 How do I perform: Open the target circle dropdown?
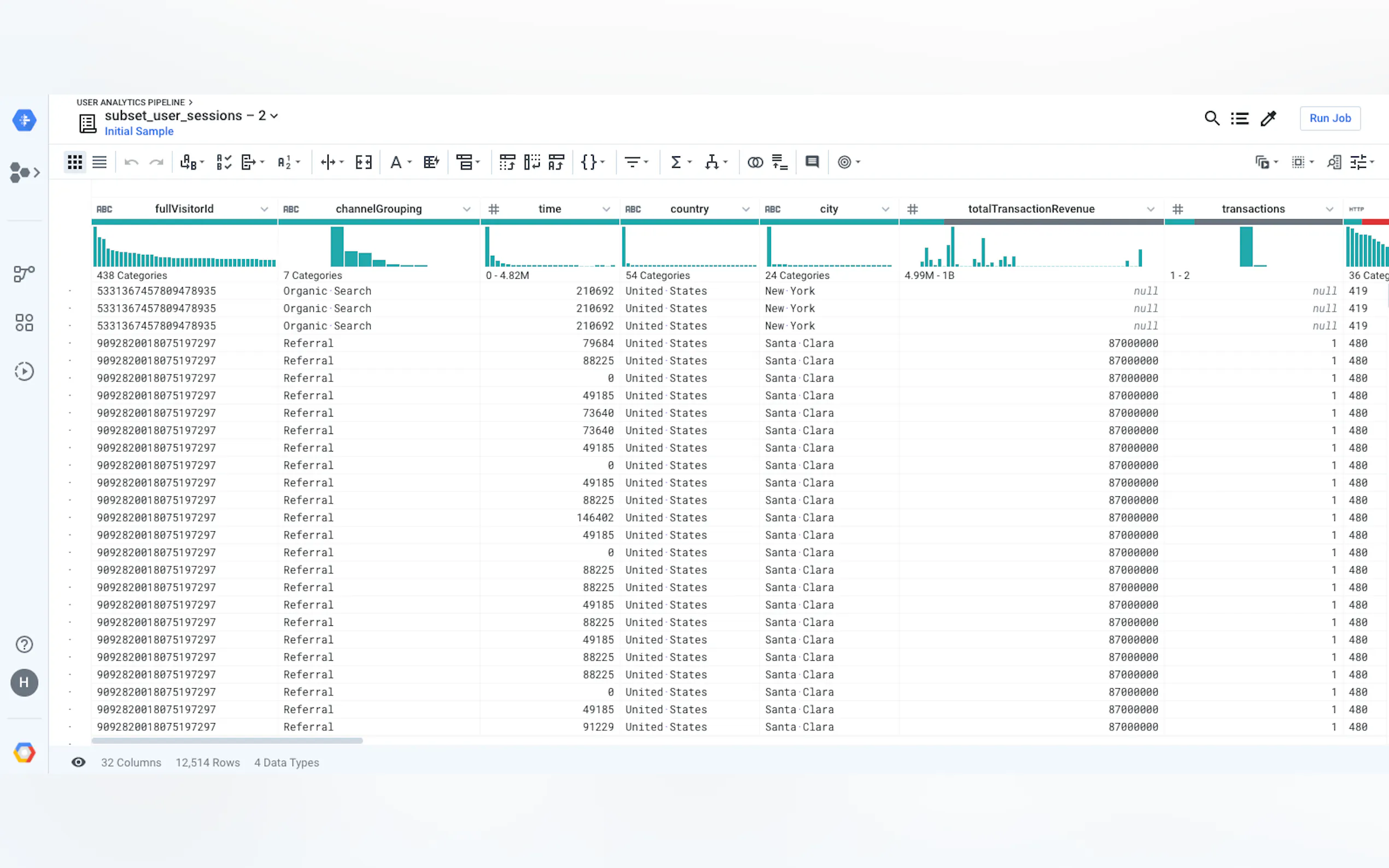click(849, 162)
